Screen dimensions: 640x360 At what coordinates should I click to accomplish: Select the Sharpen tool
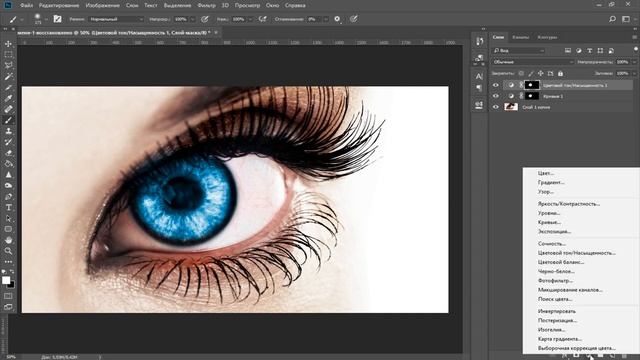8,175
